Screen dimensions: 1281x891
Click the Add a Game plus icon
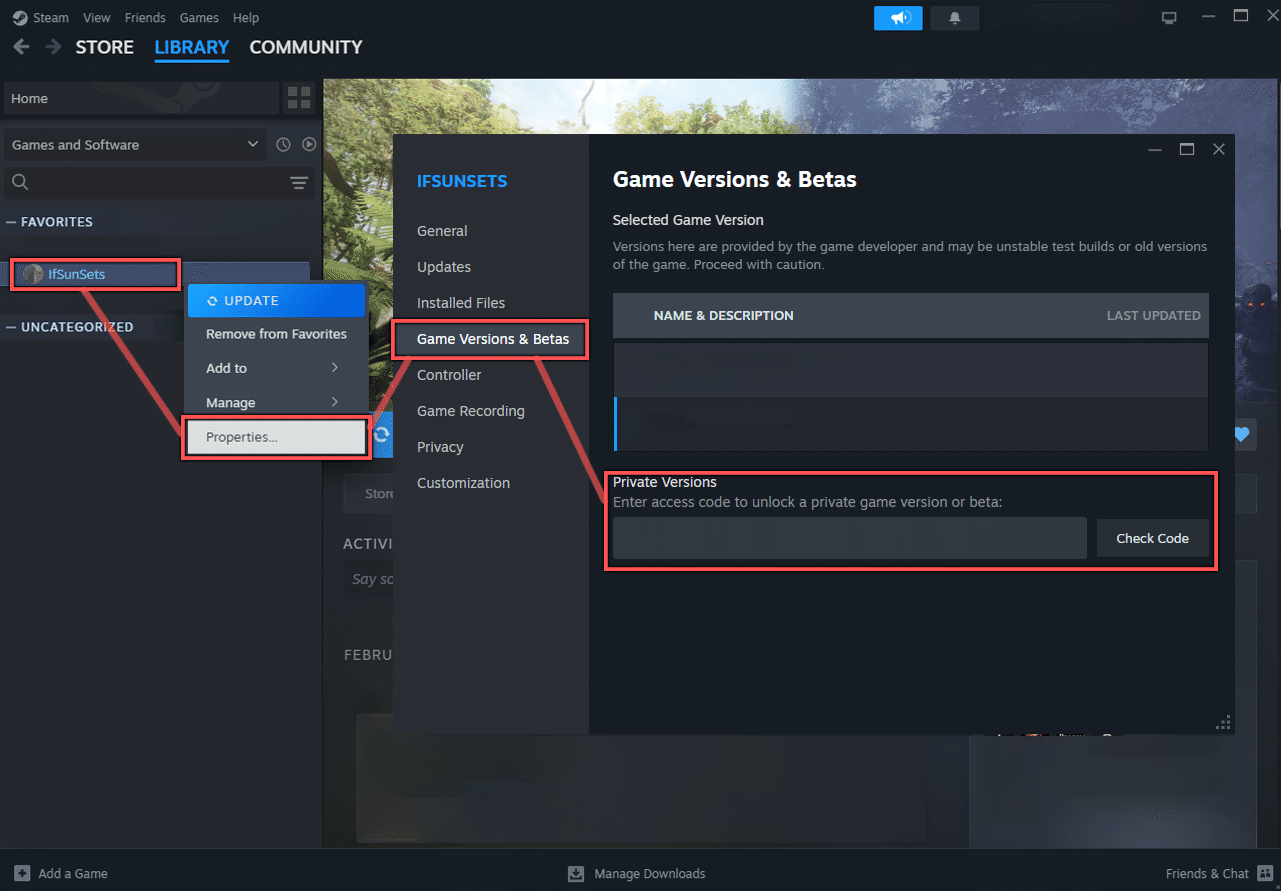point(22,873)
